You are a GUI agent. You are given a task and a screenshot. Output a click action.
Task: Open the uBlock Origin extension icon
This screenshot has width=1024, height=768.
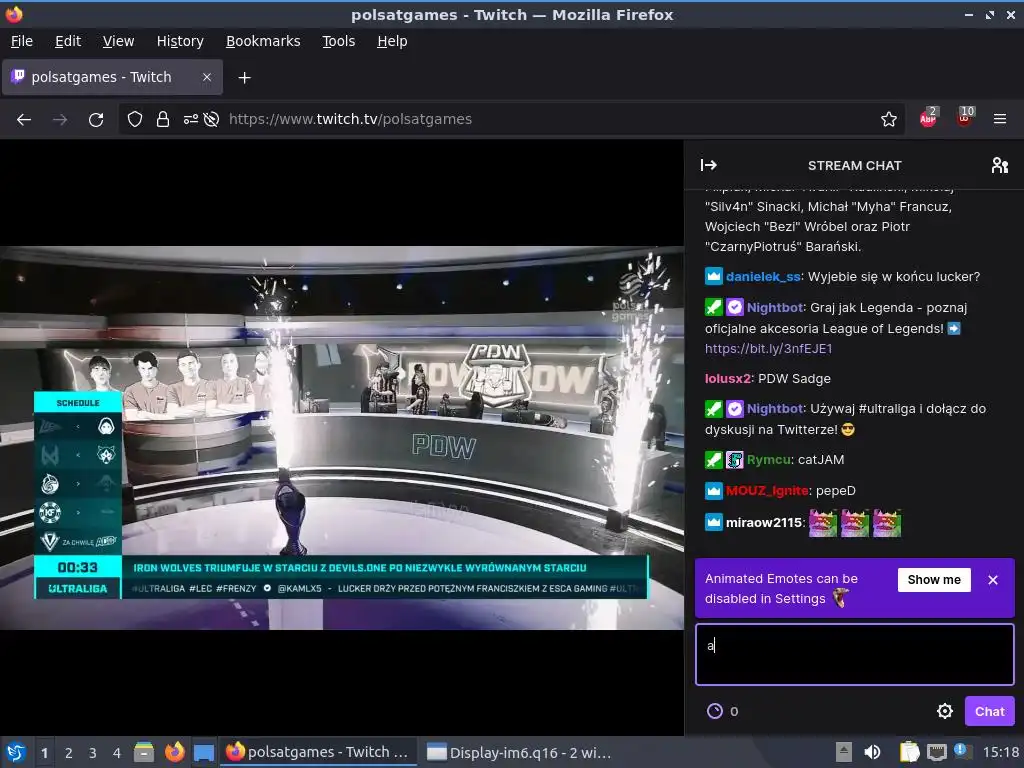tap(965, 118)
